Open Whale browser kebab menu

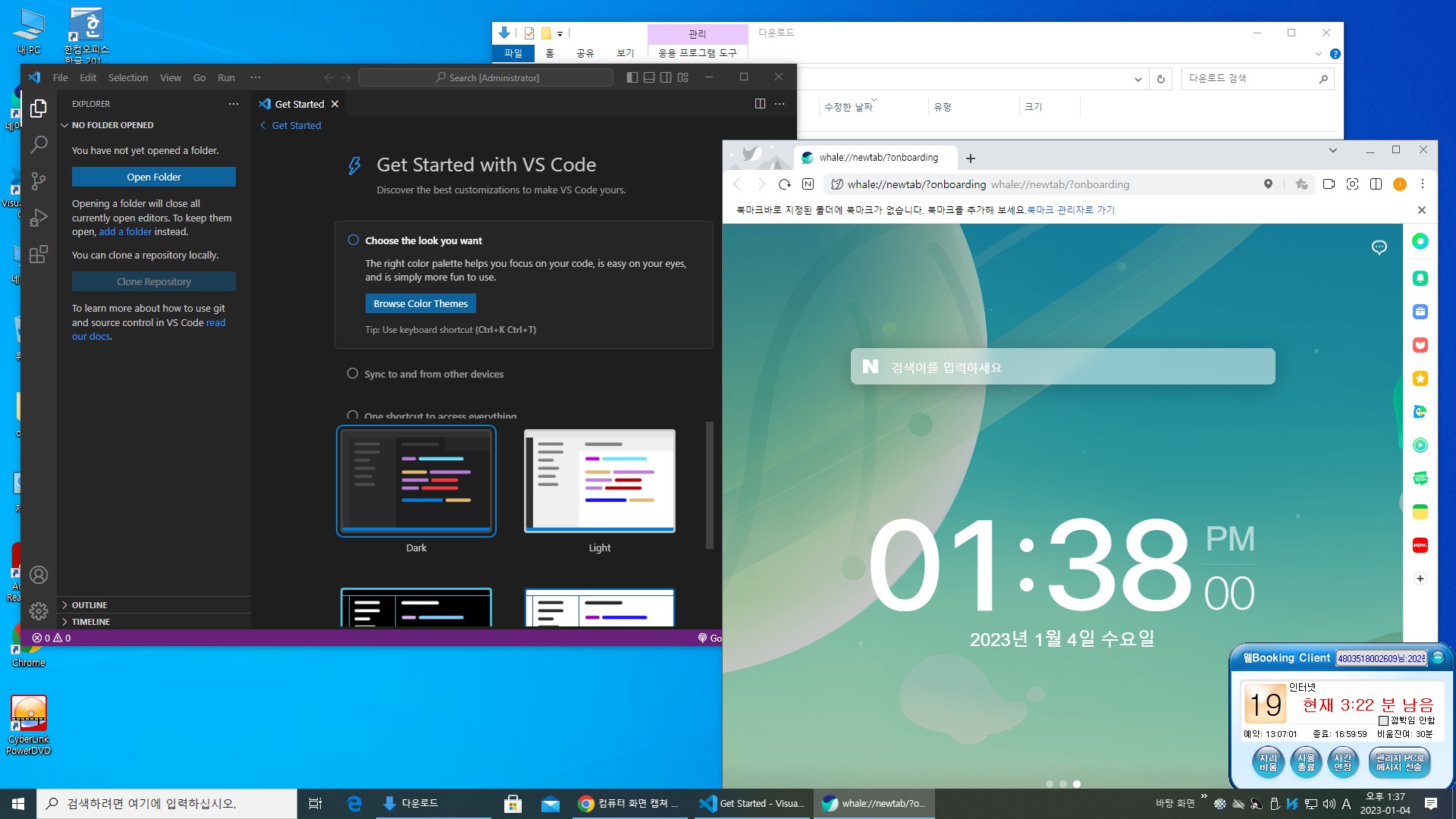pos(1423,184)
